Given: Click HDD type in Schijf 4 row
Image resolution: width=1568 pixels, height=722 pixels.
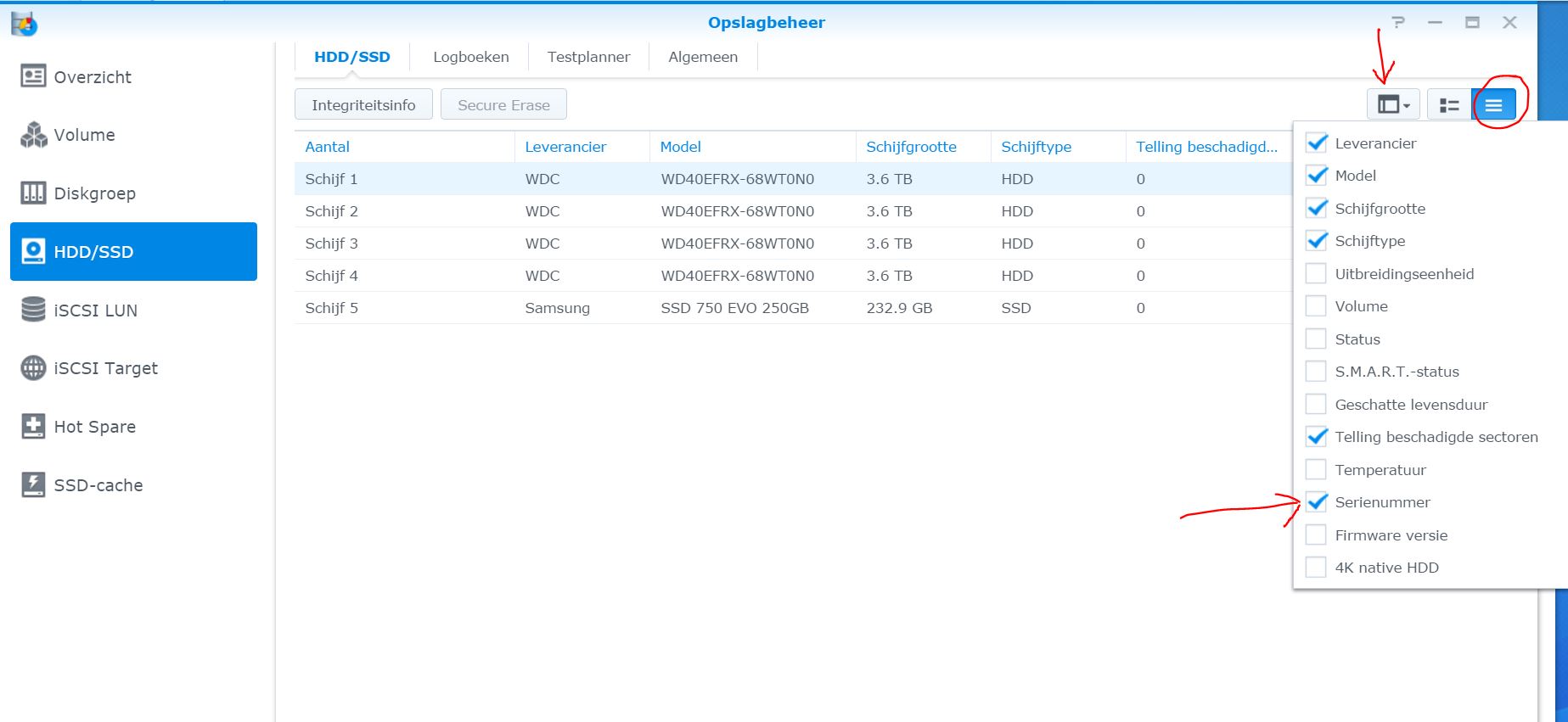Looking at the screenshot, I should (1017, 276).
